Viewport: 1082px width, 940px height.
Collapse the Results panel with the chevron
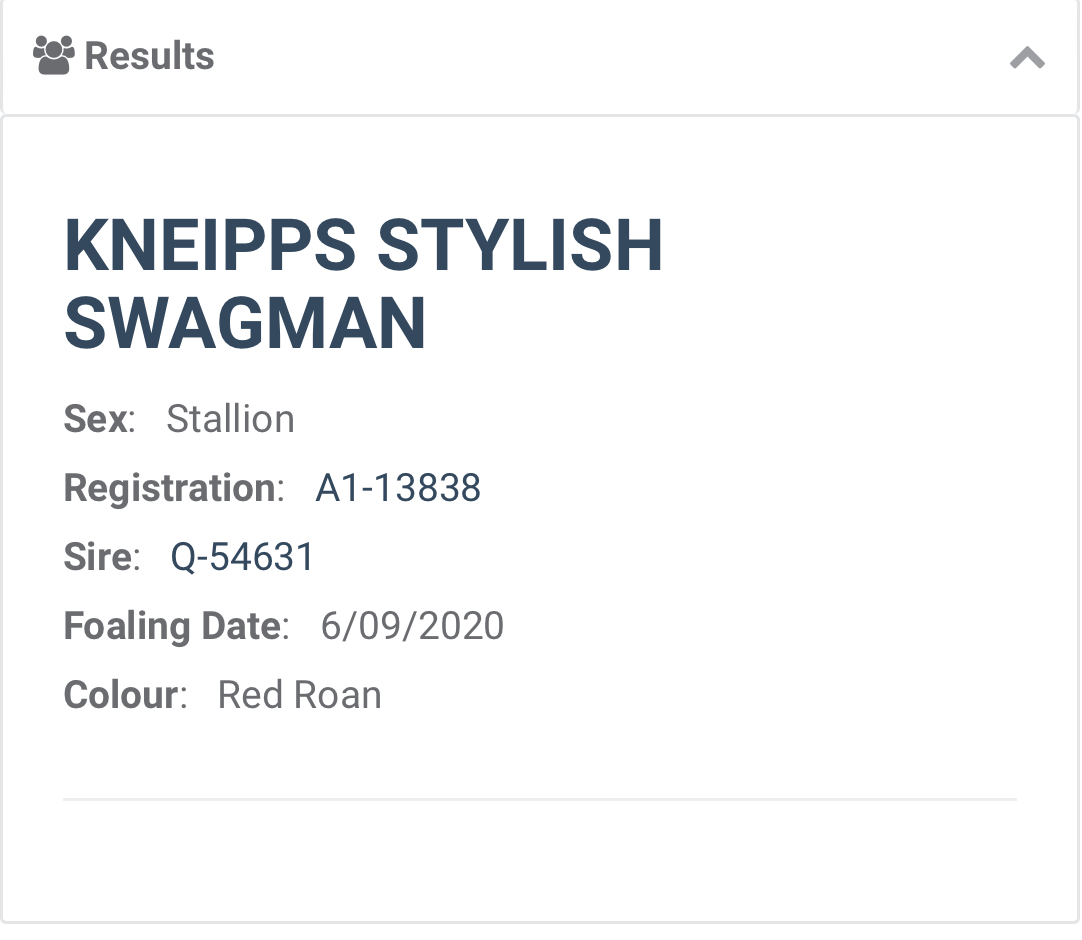pyautogui.click(x=1027, y=58)
